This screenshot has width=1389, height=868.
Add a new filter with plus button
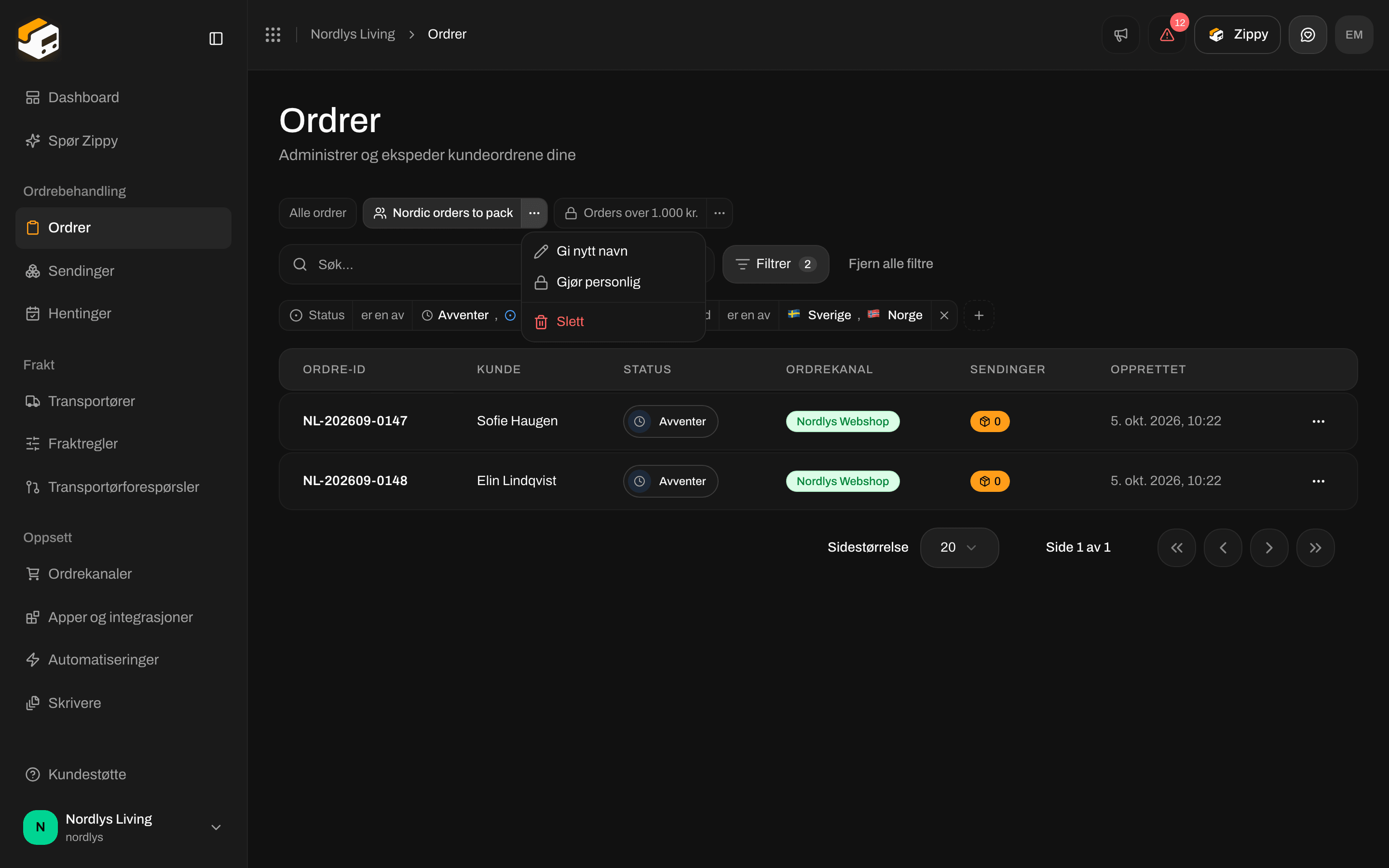click(x=979, y=315)
